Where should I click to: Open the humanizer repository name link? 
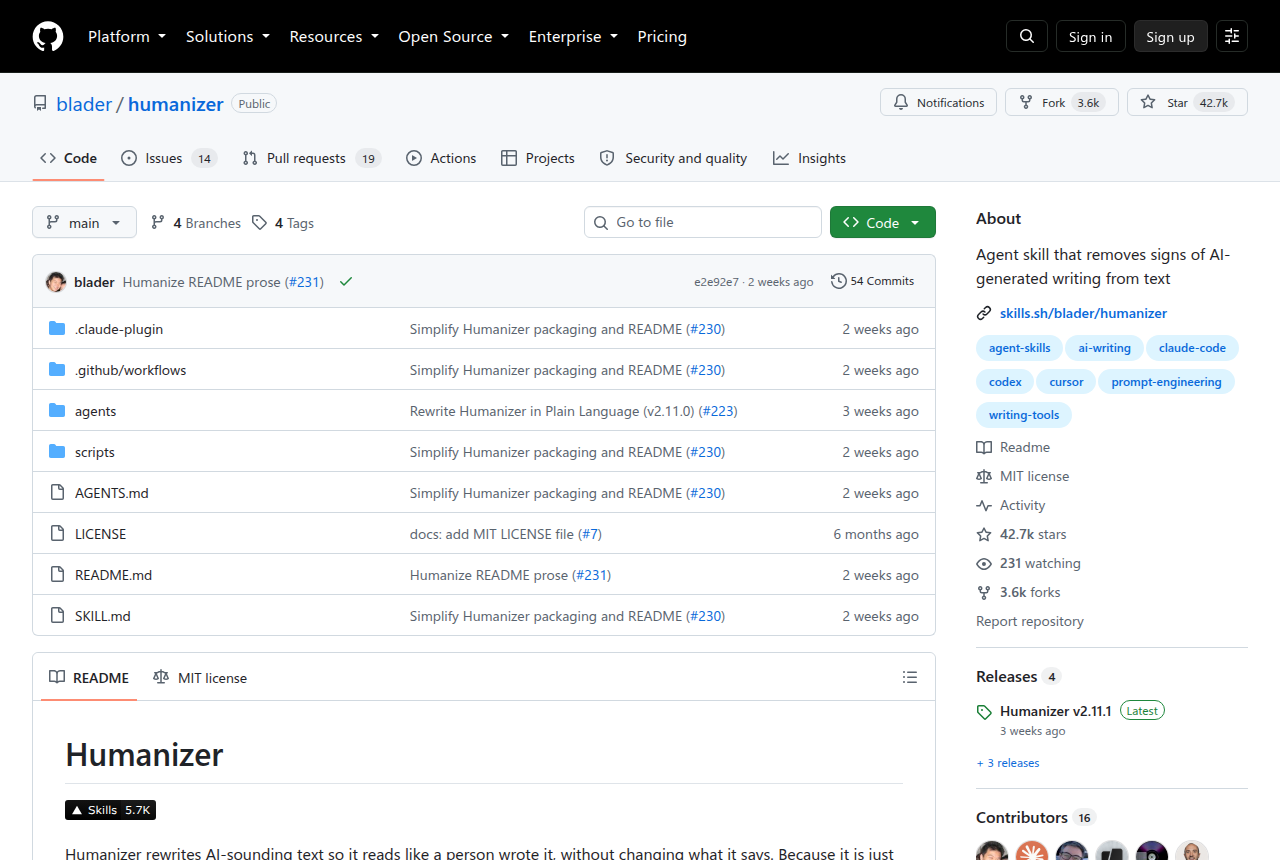(x=176, y=104)
